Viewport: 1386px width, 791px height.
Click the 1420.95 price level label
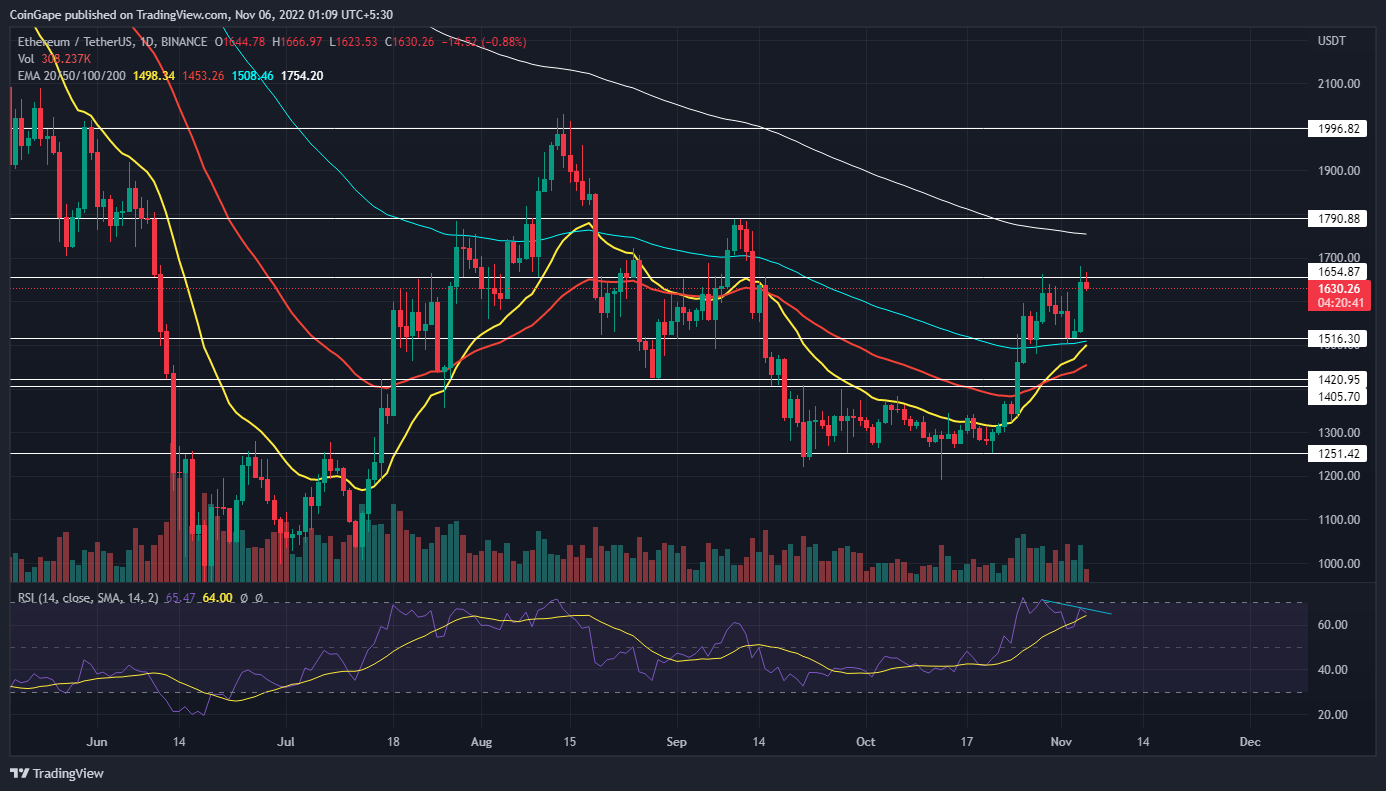tap(1339, 379)
